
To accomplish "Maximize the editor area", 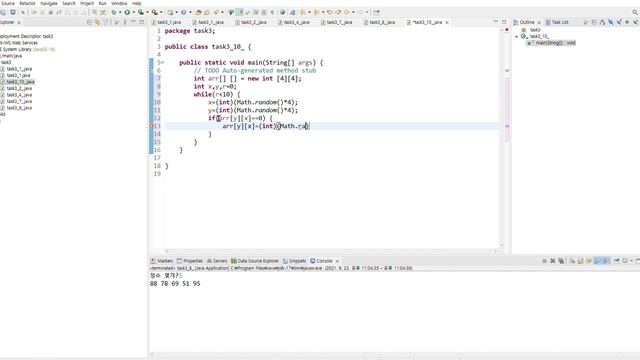I will [504, 22].
